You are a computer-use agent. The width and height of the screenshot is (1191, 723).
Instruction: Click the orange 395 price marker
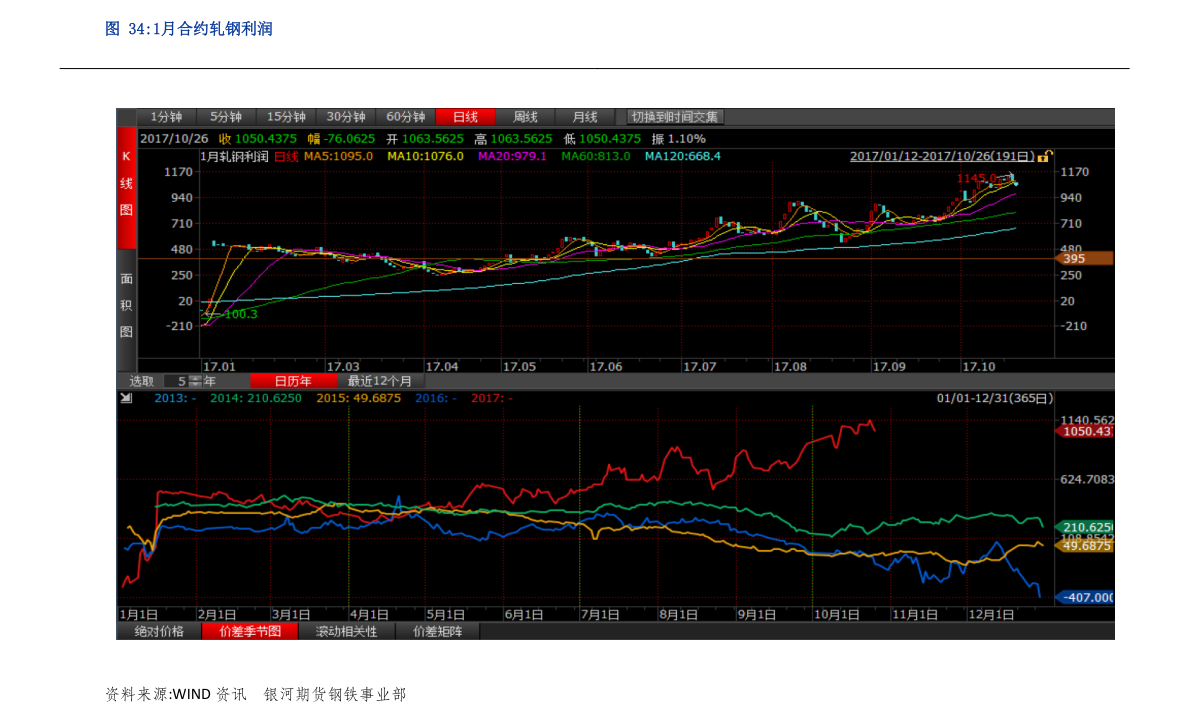pyautogui.click(x=1085, y=259)
